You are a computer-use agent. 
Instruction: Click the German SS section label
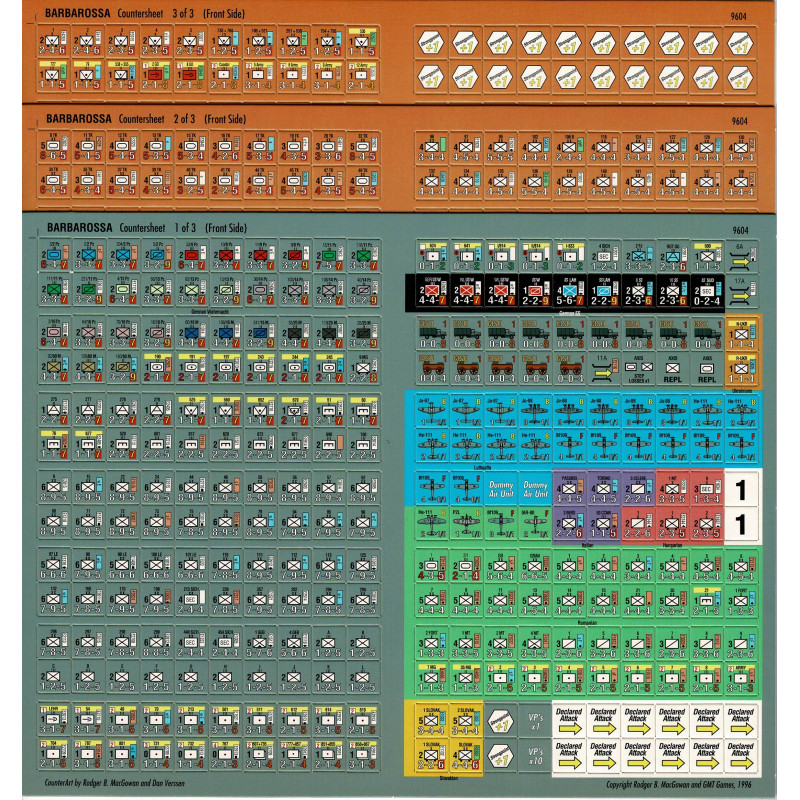[569, 313]
